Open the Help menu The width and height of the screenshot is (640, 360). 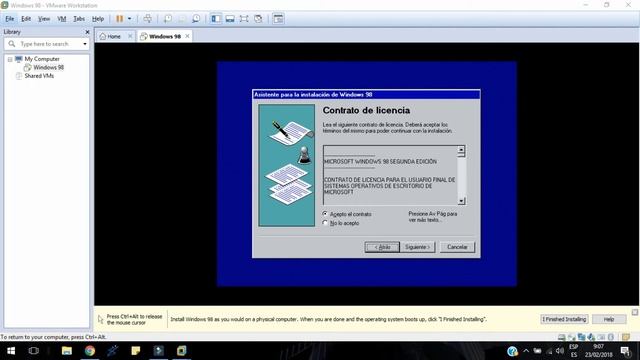click(x=98, y=19)
